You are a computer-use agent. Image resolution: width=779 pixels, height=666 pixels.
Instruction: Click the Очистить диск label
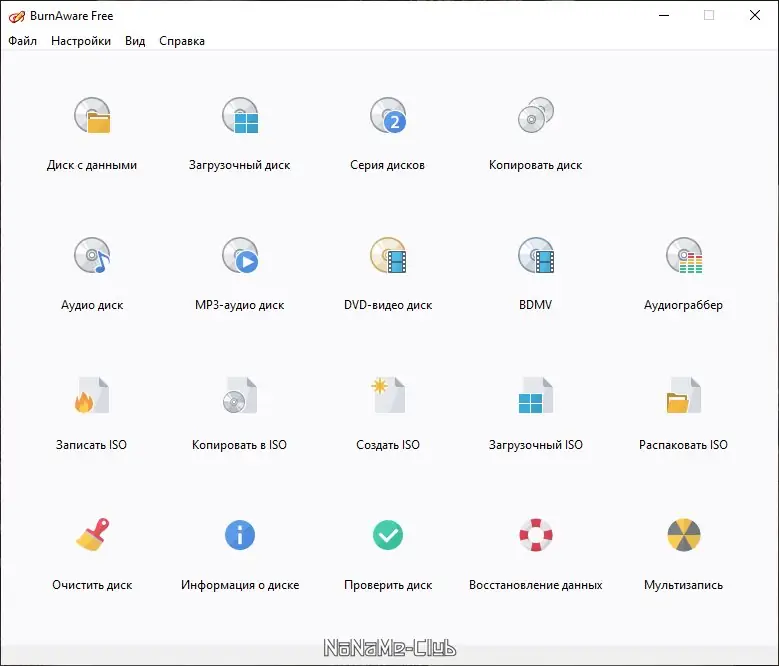coord(92,585)
